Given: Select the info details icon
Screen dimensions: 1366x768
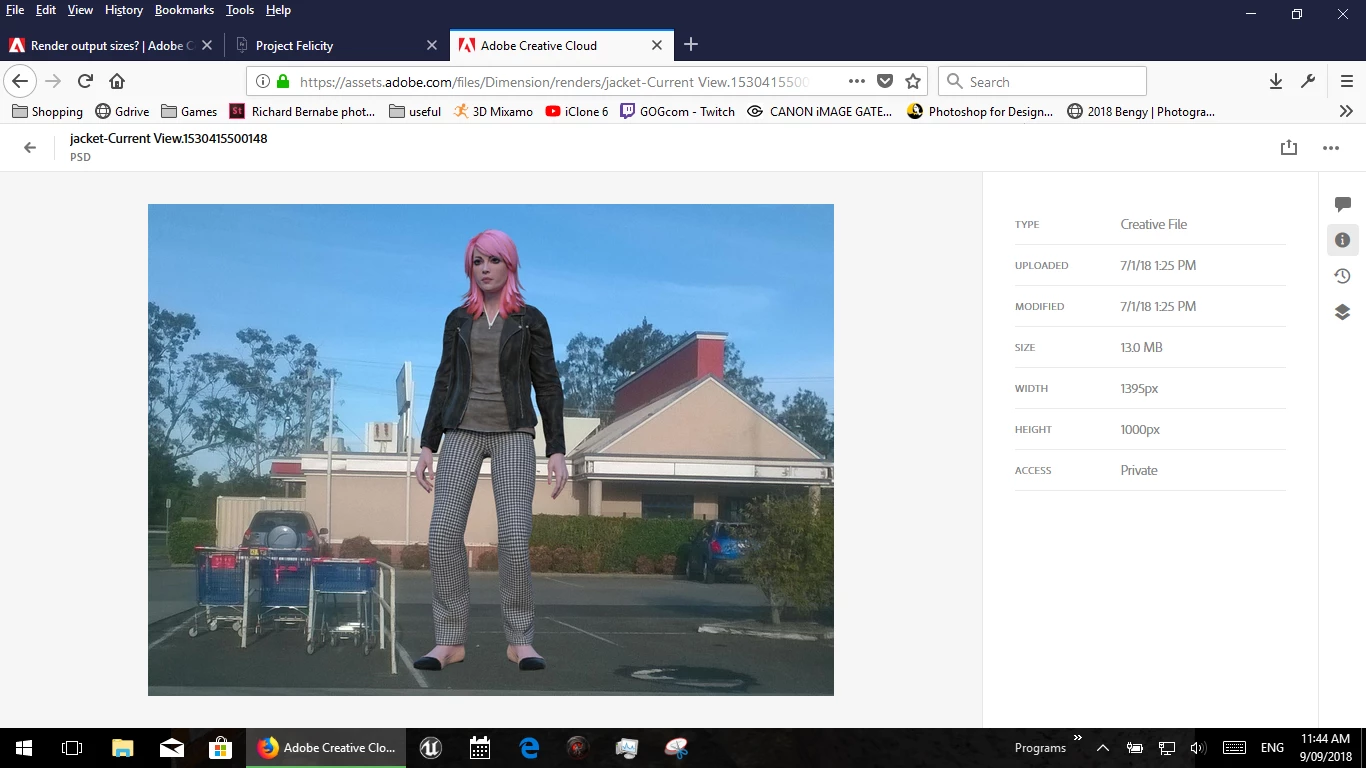Looking at the screenshot, I should click(1342, 240).
